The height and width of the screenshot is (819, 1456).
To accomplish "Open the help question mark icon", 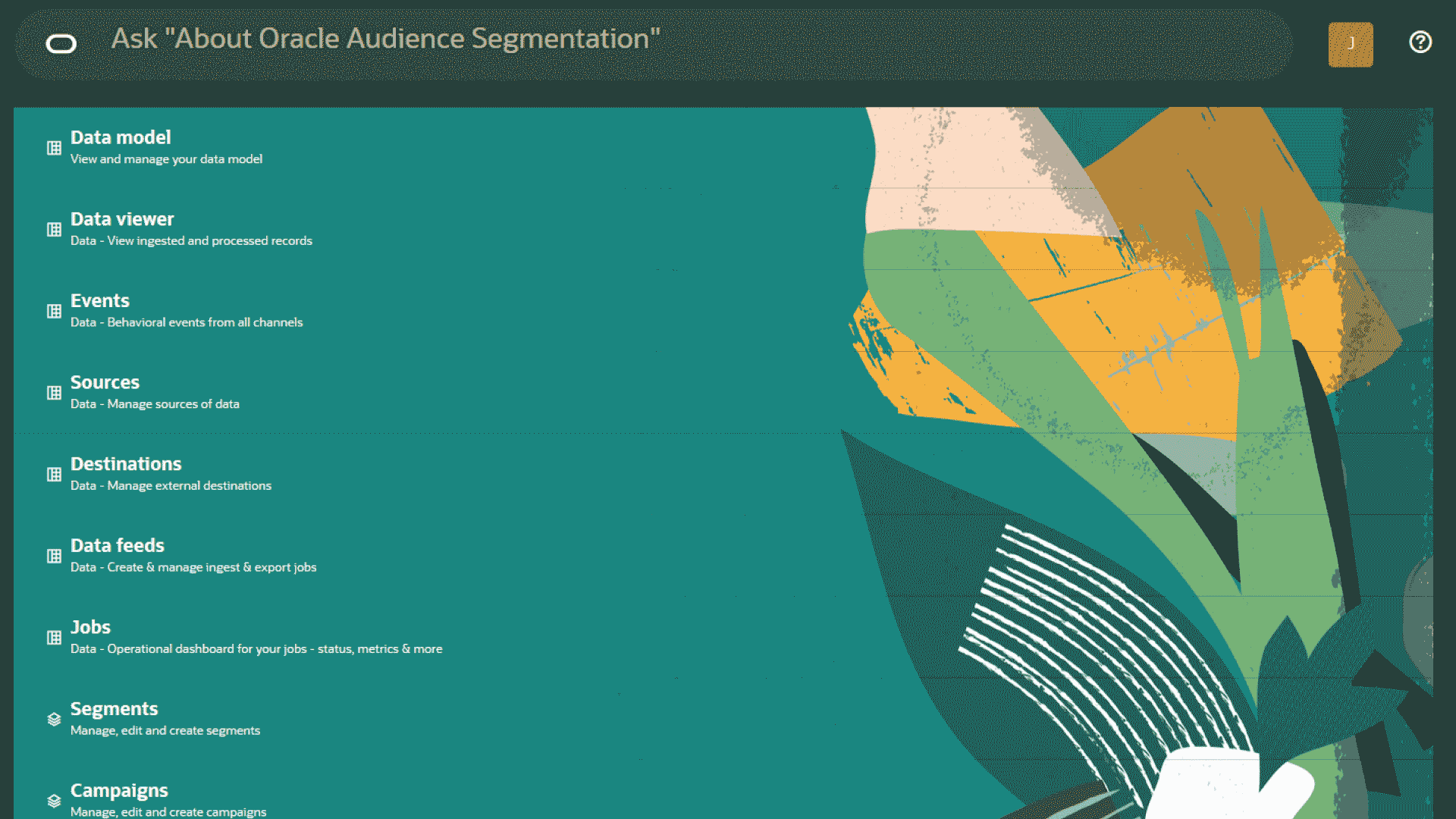I will [x=1420, y=42].
